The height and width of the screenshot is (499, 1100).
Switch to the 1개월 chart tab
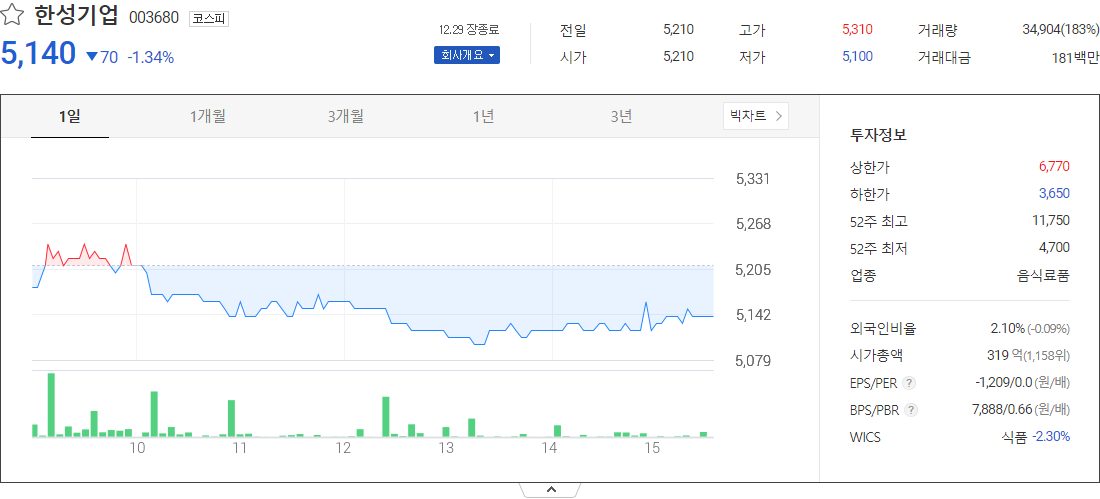click(x=208, y=117)
